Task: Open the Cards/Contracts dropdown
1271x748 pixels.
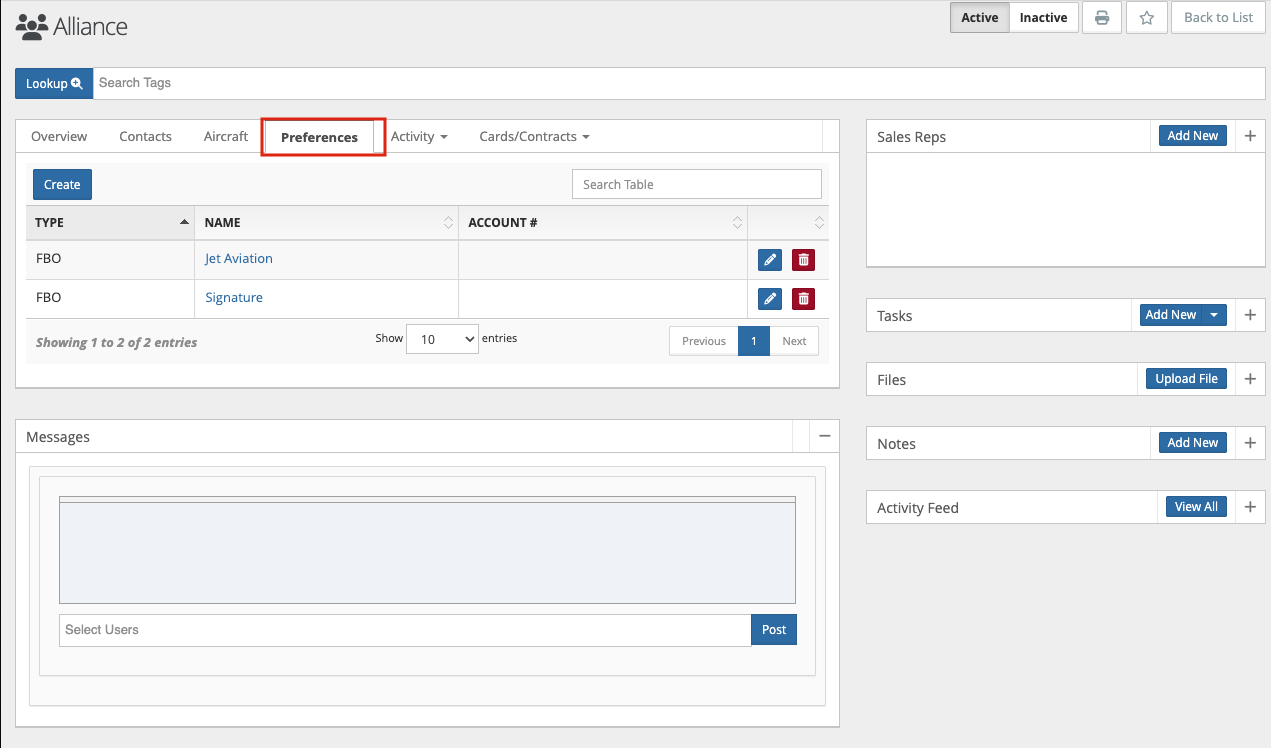Action: point(534,137)
